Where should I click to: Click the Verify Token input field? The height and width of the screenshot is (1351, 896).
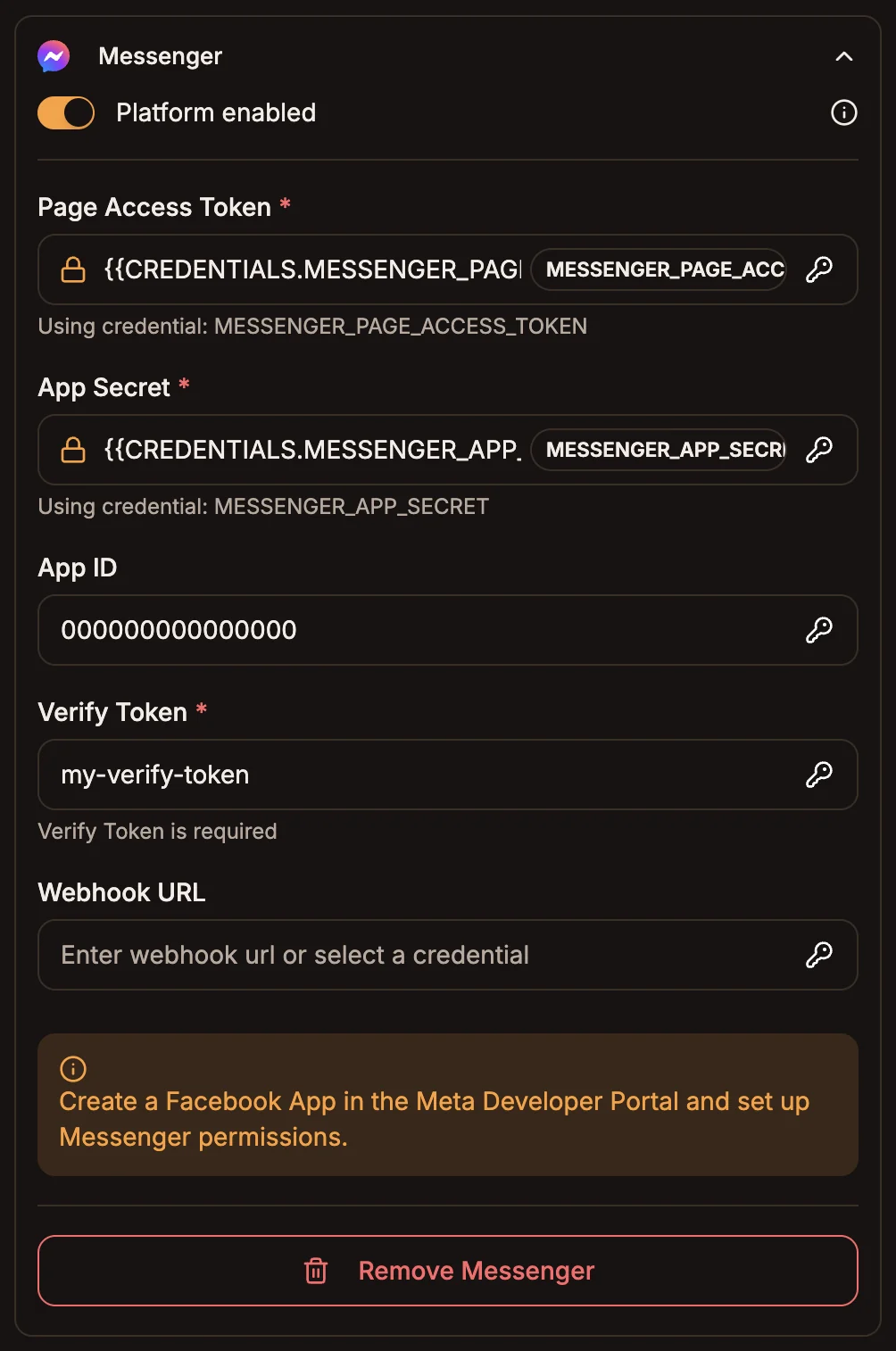tap(448, 775)
